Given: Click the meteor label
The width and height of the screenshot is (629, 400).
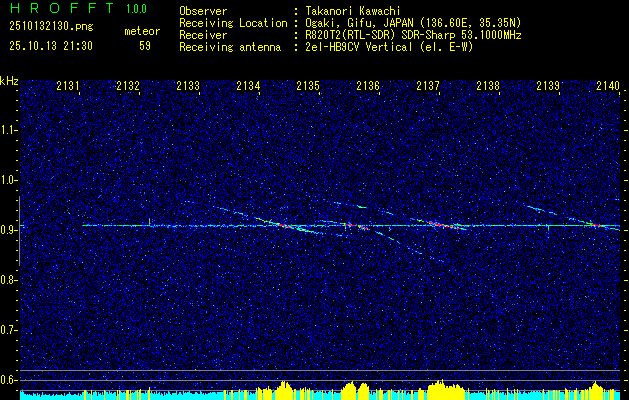Looking at the screenshot, I should [142, 31].
